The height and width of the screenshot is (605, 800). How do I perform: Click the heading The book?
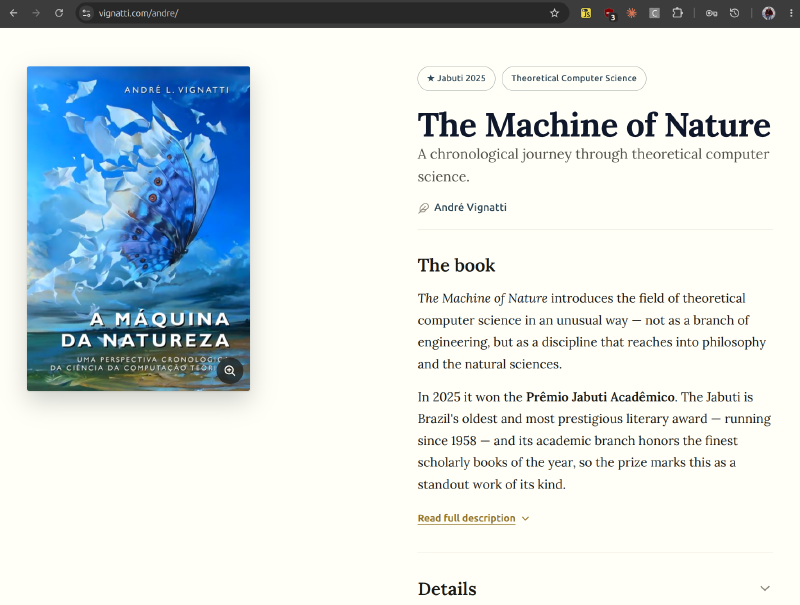point(456,265)
